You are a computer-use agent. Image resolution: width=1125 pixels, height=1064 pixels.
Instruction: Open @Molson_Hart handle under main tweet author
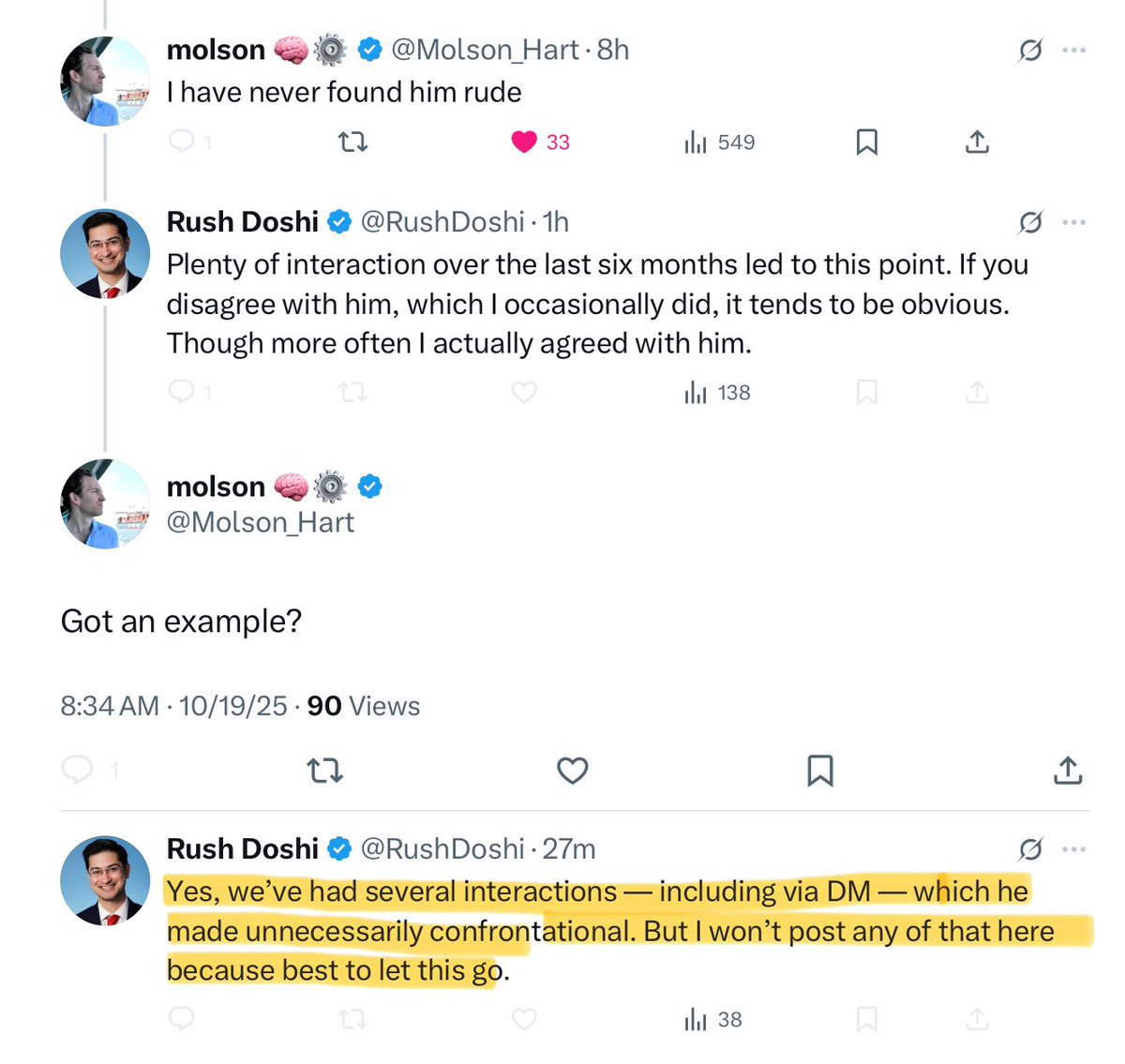(260, 522)
